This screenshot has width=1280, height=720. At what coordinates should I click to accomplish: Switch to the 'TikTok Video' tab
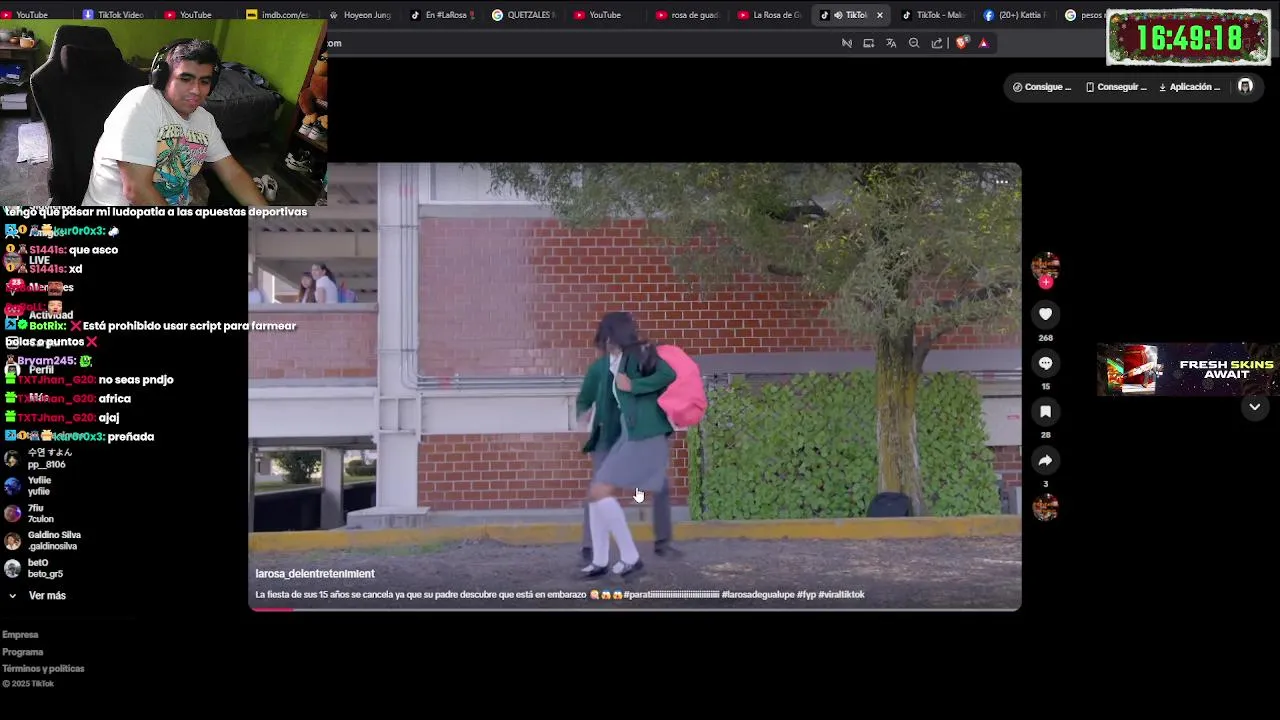114,15
